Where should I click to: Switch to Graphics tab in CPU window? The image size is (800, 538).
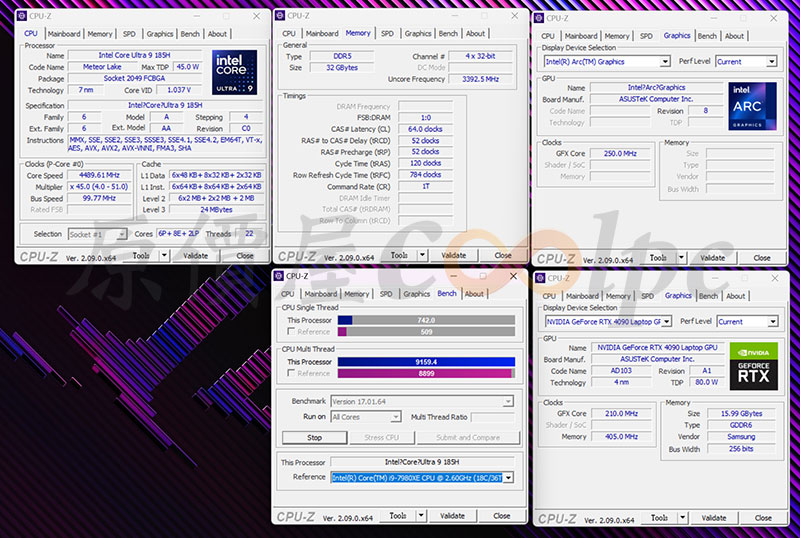(x=160, y=34)
